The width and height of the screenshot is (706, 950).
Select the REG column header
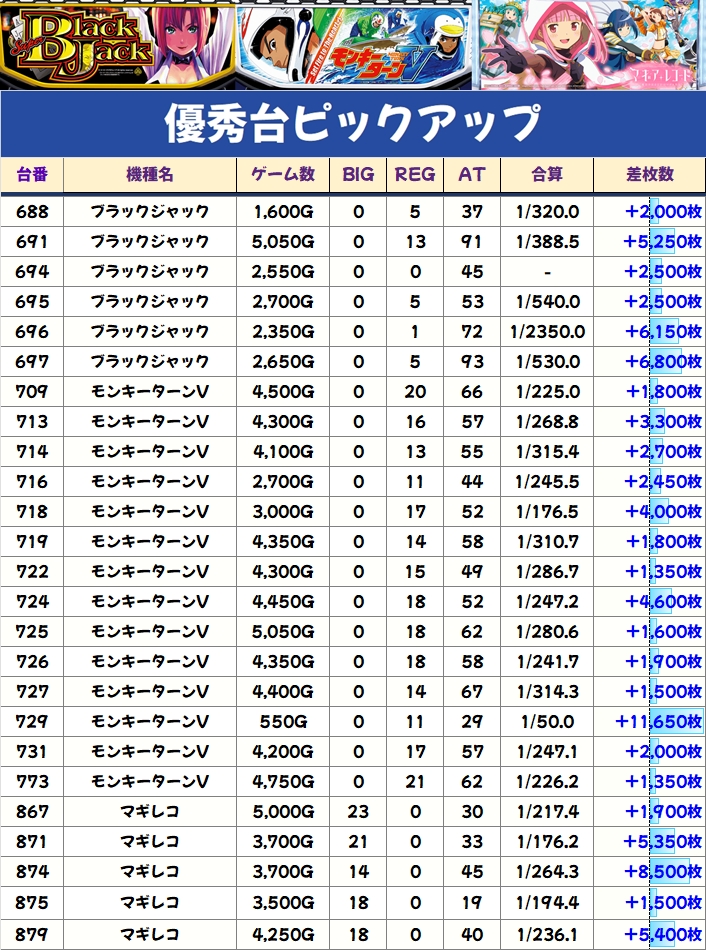415,175
